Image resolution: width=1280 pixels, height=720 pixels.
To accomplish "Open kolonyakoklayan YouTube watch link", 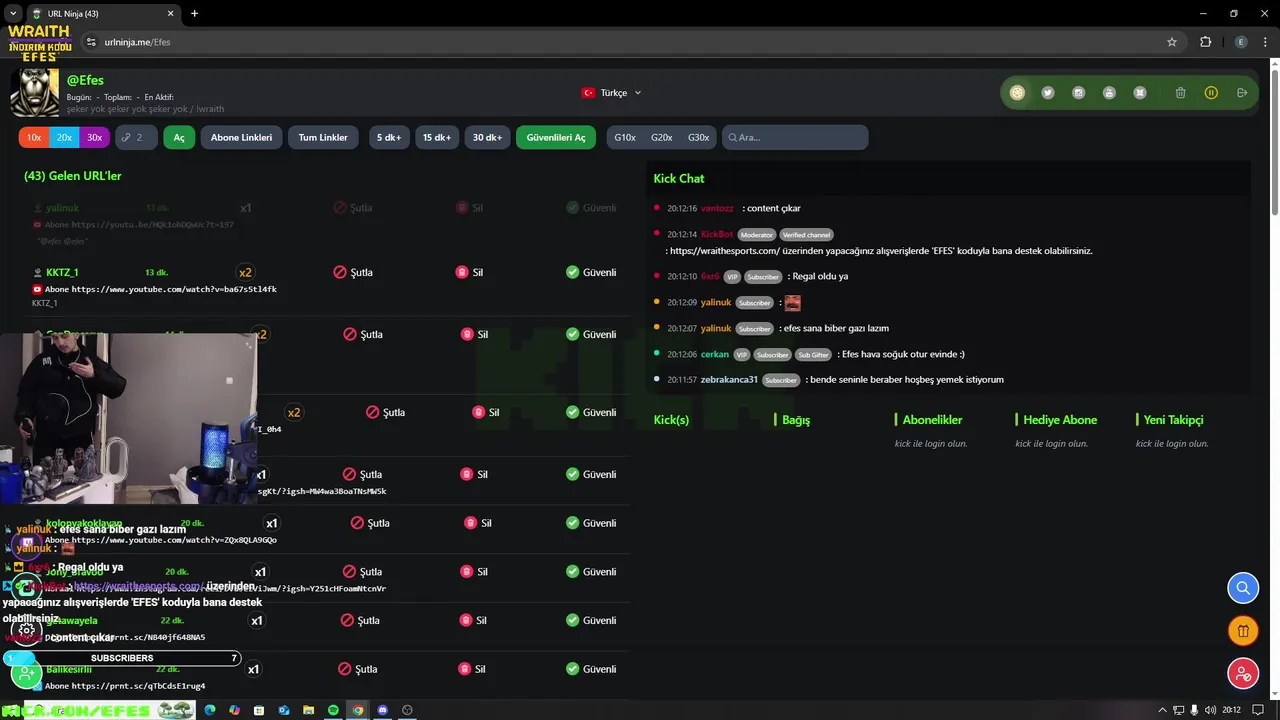I will pos(174,540).
